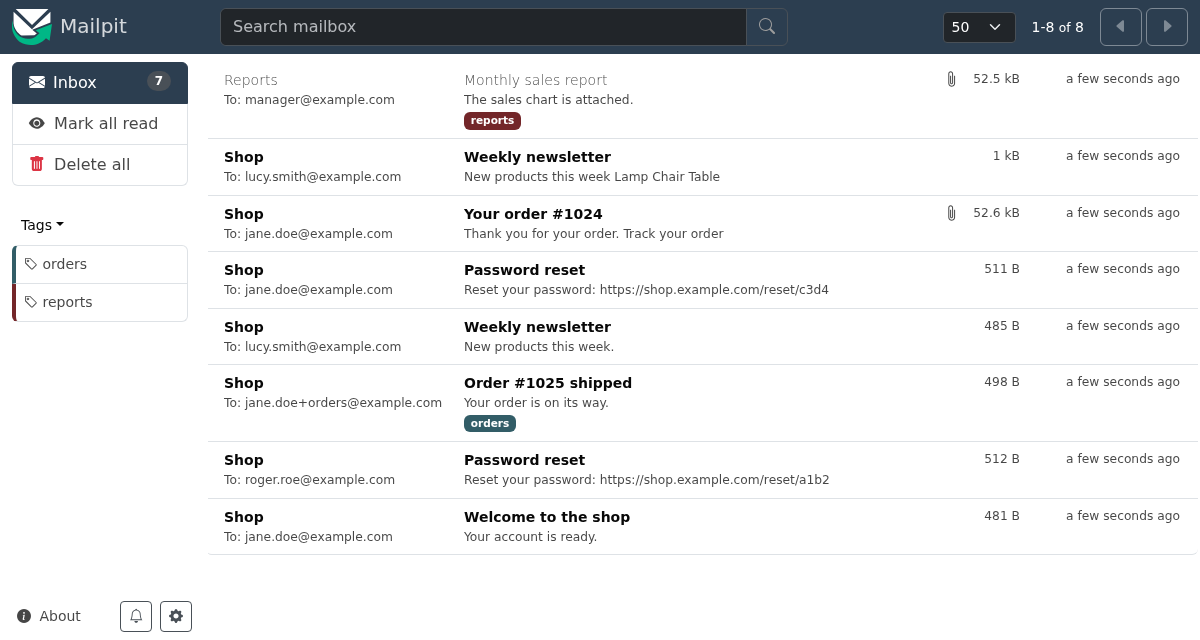Click attachment paperclip on Your order #1024
Viewport: 1200px width, 640px height.
[951, 213]
